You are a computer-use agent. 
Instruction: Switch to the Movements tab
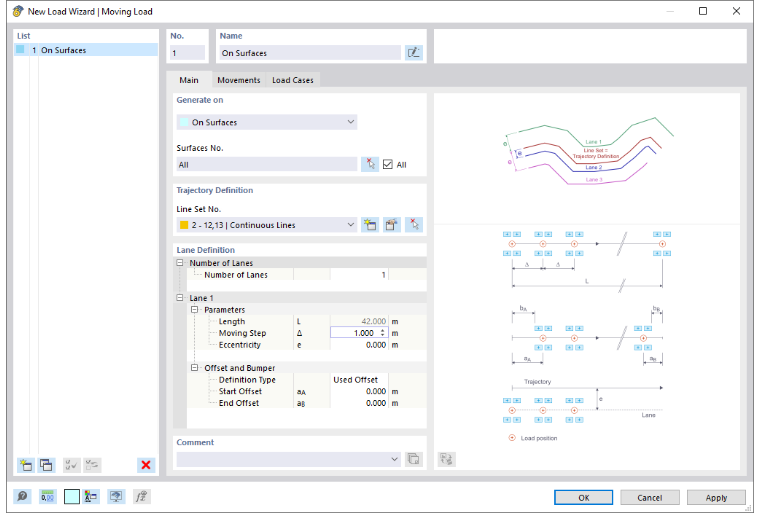coord(238,80)
